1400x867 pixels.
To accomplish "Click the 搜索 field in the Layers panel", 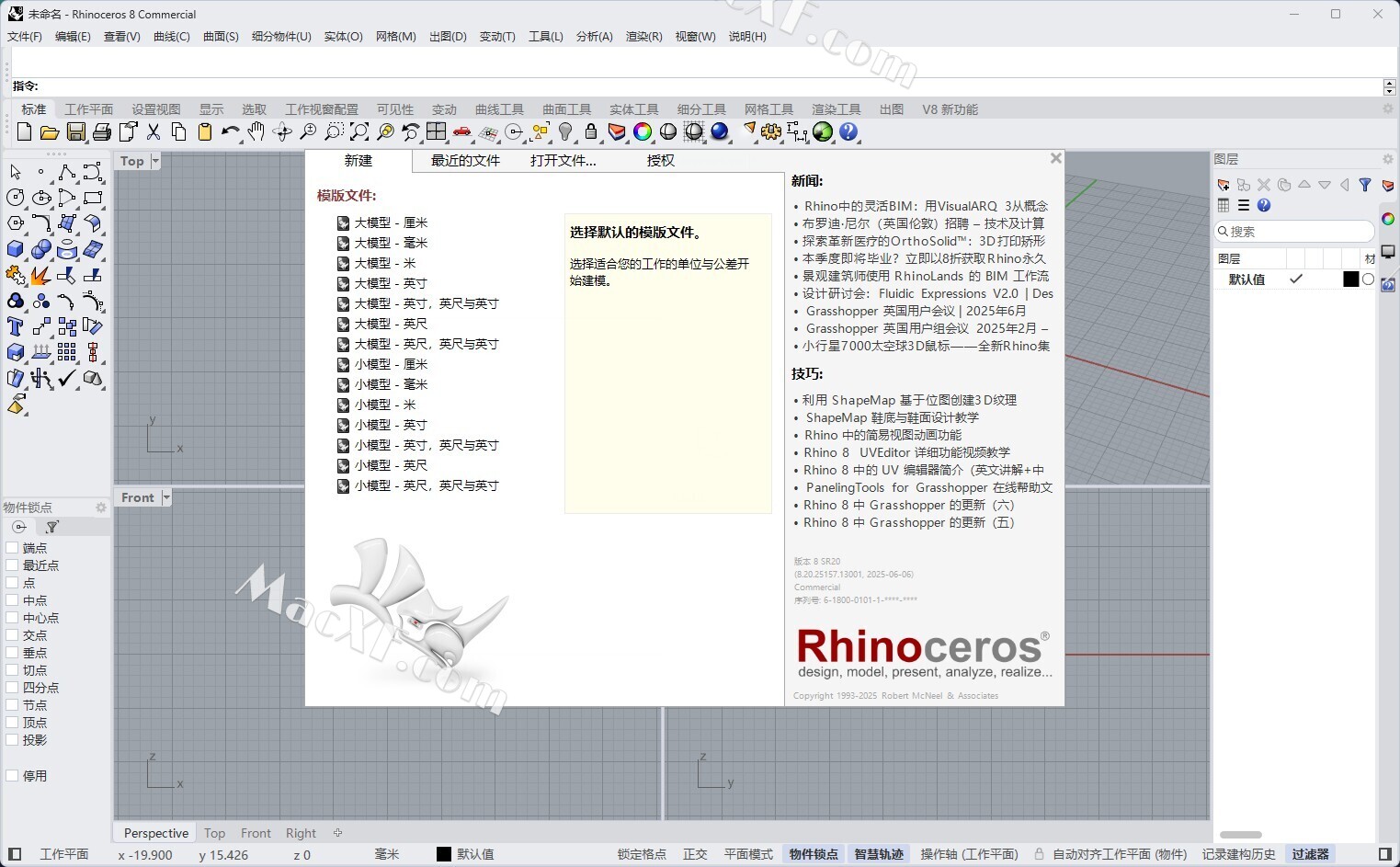I will (1294, 232).
